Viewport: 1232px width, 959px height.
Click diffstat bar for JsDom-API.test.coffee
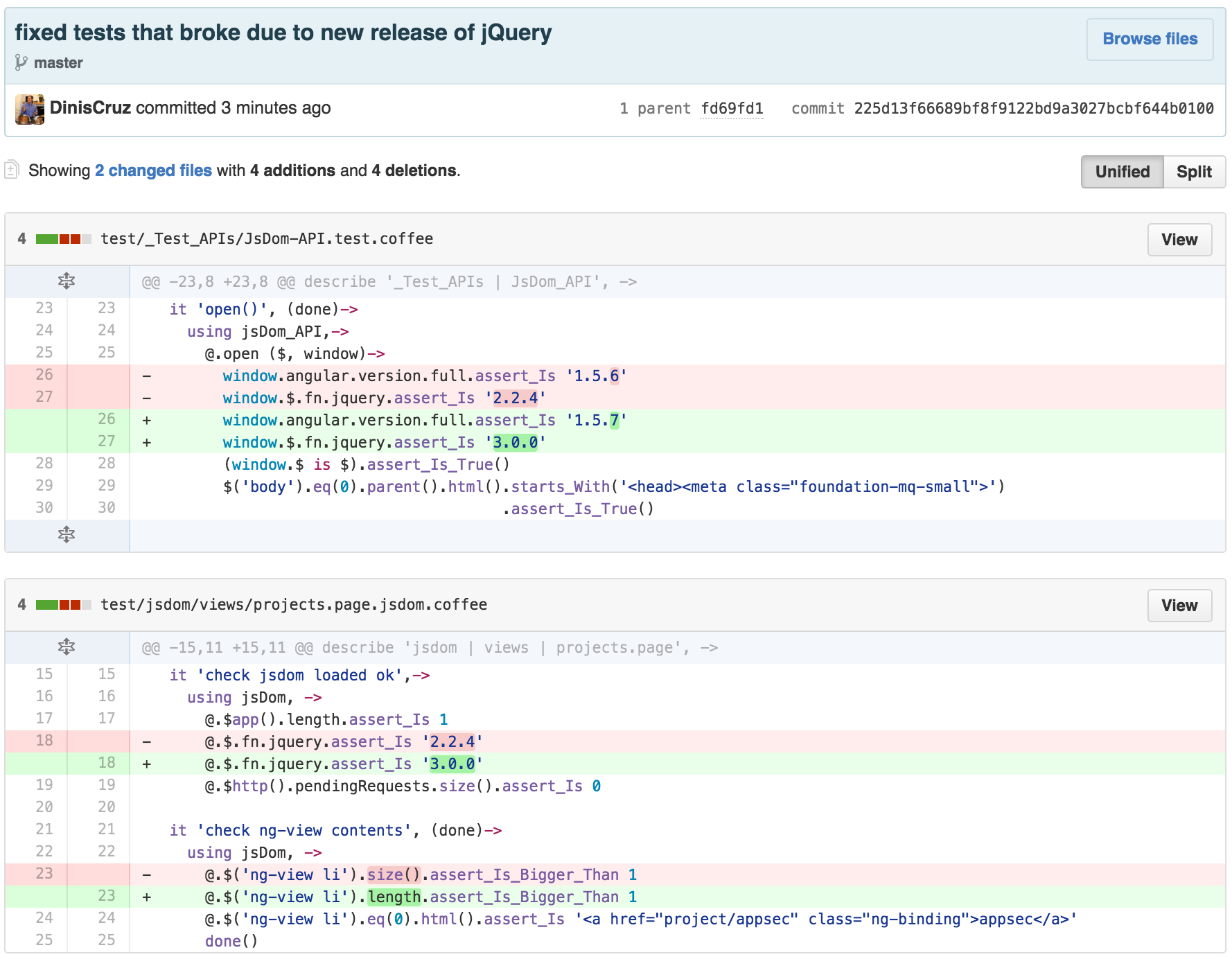click(x=63, y=239)
